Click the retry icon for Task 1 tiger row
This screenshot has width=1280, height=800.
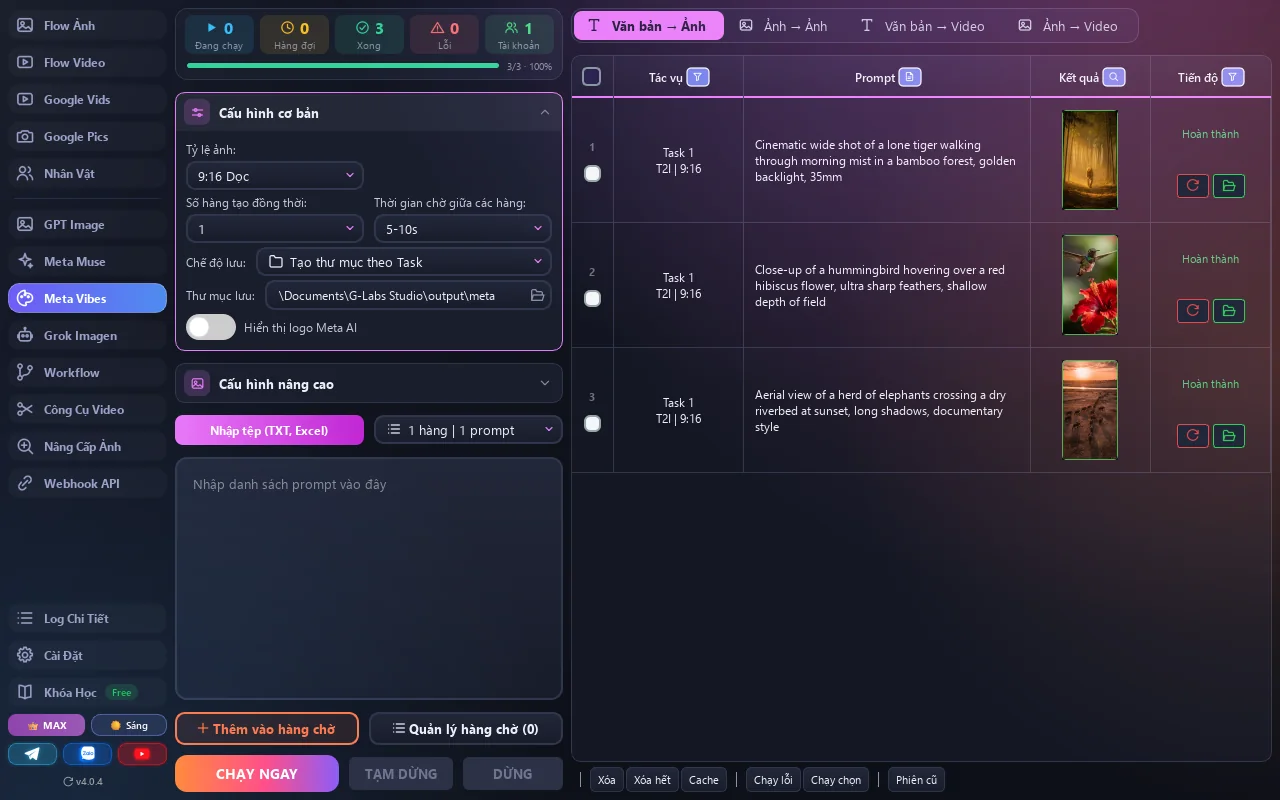tap(1192, 185)
